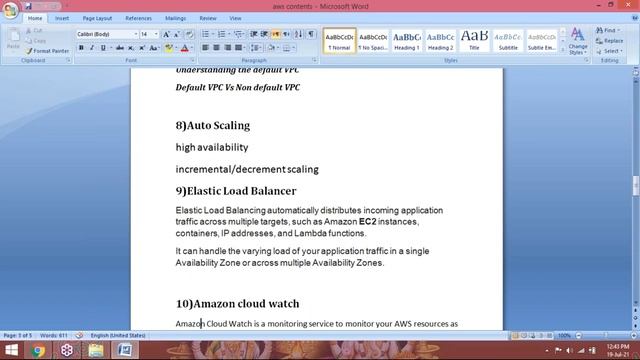The image size is (640, 360).
Task: Click the Windows Start button
Action: (11, 350)
